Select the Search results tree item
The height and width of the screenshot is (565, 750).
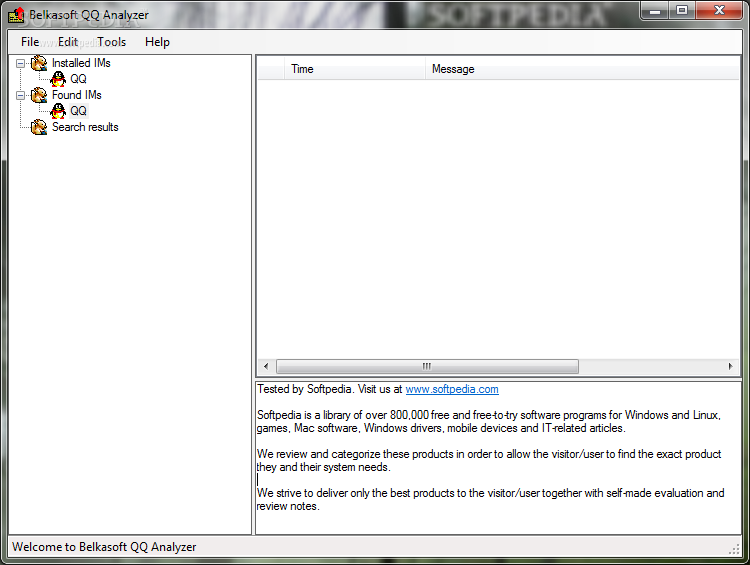[85, 127]
